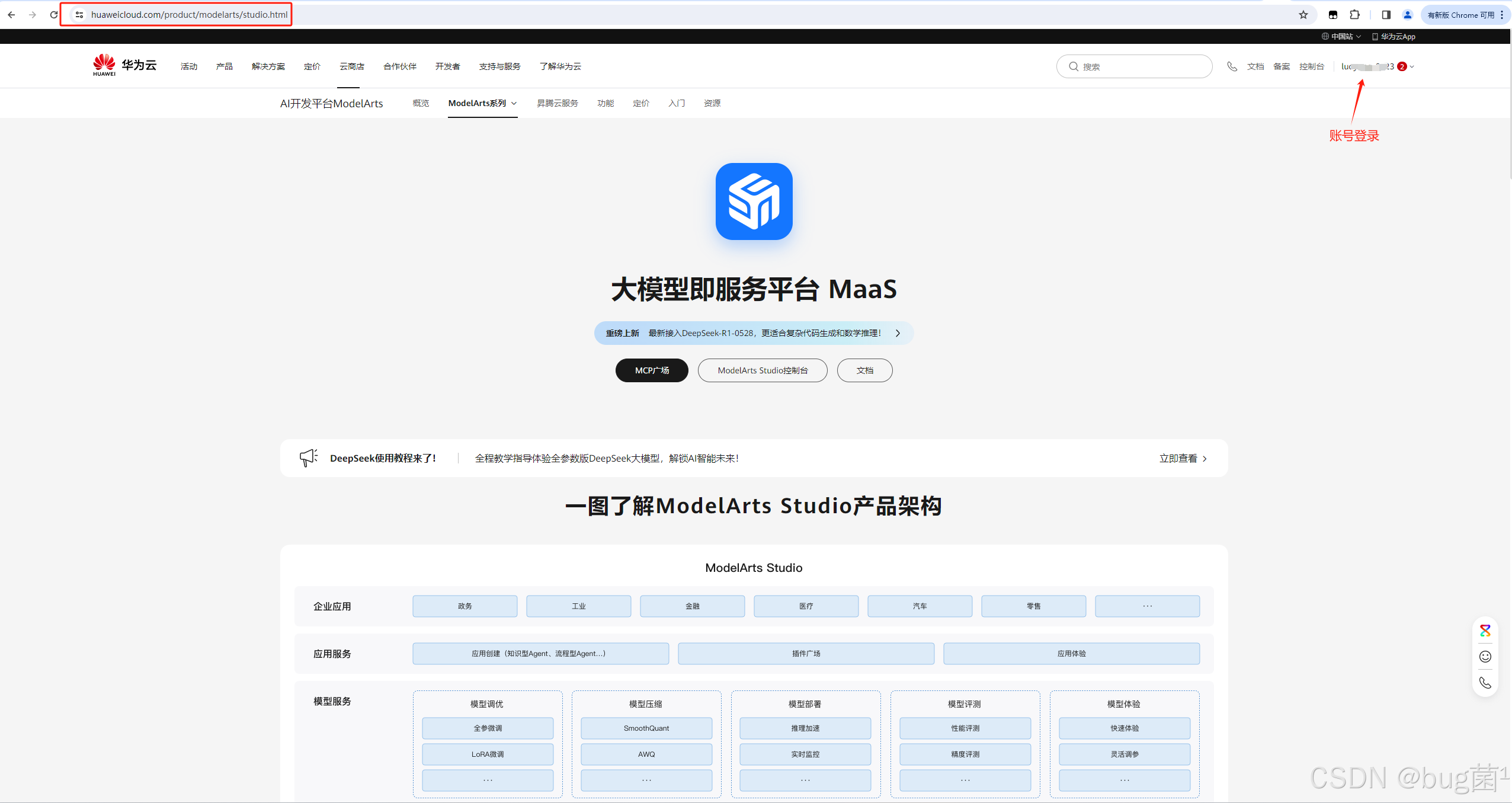Click the browser address bar URL

click(x=189, y=15)
